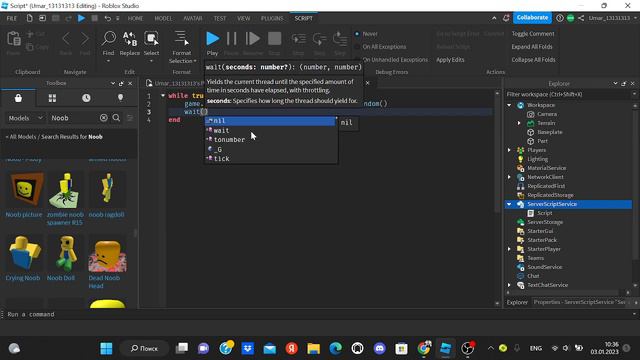Click Apply Edits
The height and width of the screenshot is (360, 640).
coord(450,60)
